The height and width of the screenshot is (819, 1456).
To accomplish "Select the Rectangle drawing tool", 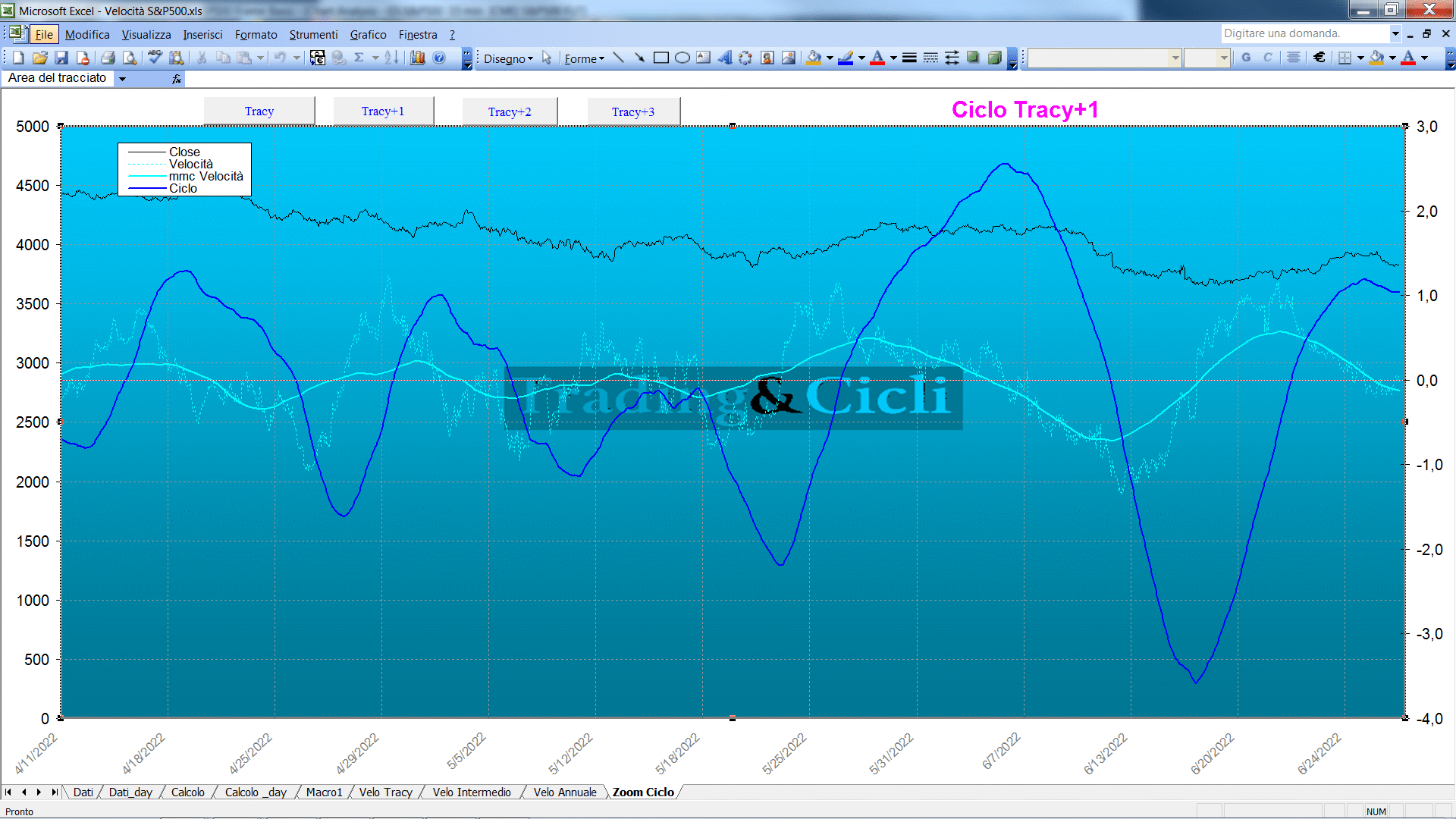I will (x=661, y=58).
